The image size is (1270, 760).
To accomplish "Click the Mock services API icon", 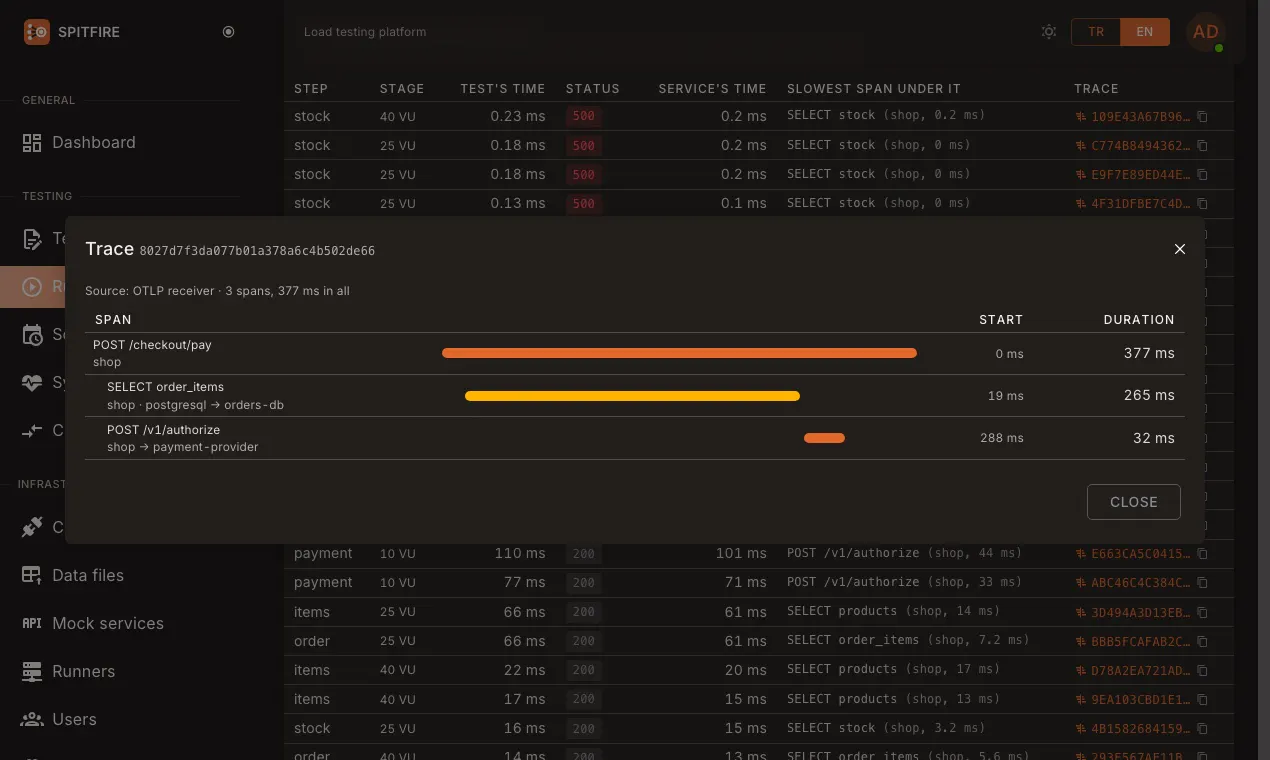I will (32, 623).
